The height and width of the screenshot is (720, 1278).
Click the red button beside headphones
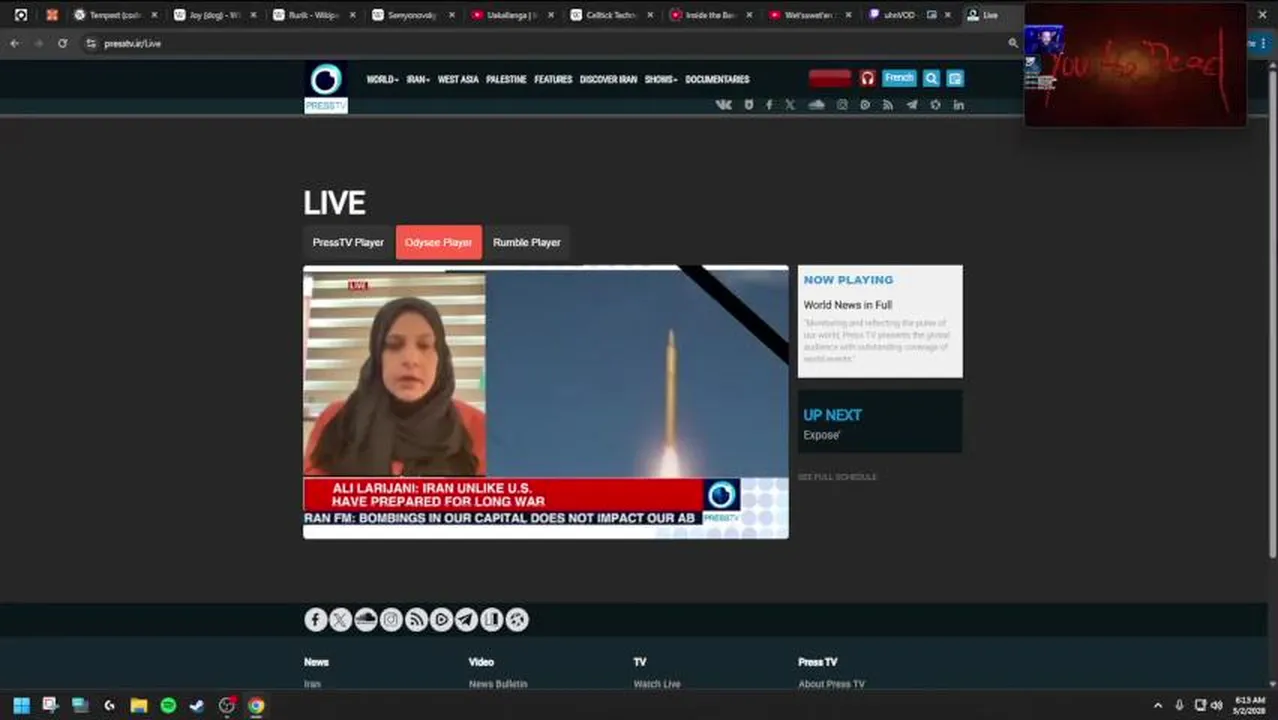point(830,78)
